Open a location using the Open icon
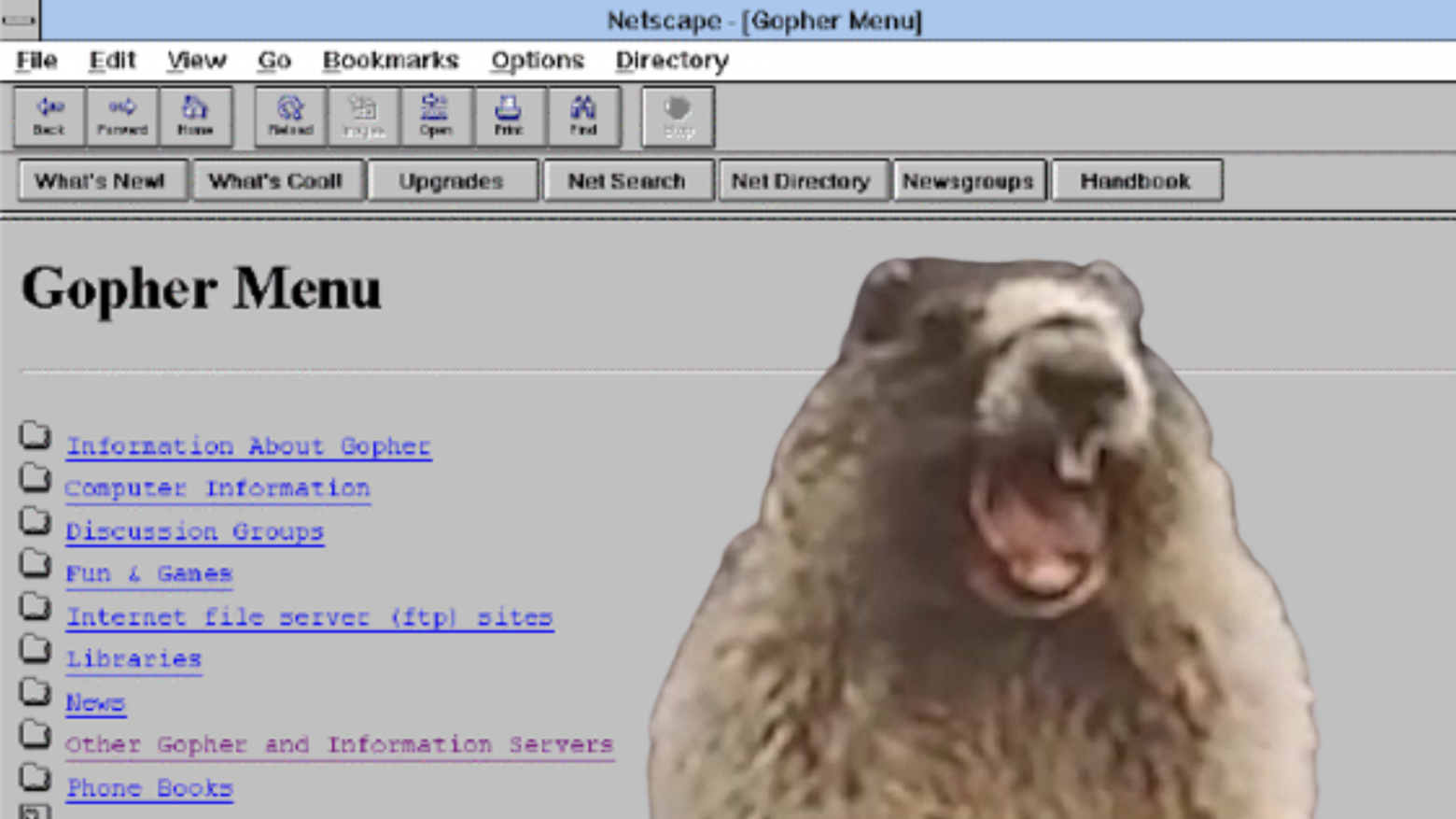 tap(436, 115)
